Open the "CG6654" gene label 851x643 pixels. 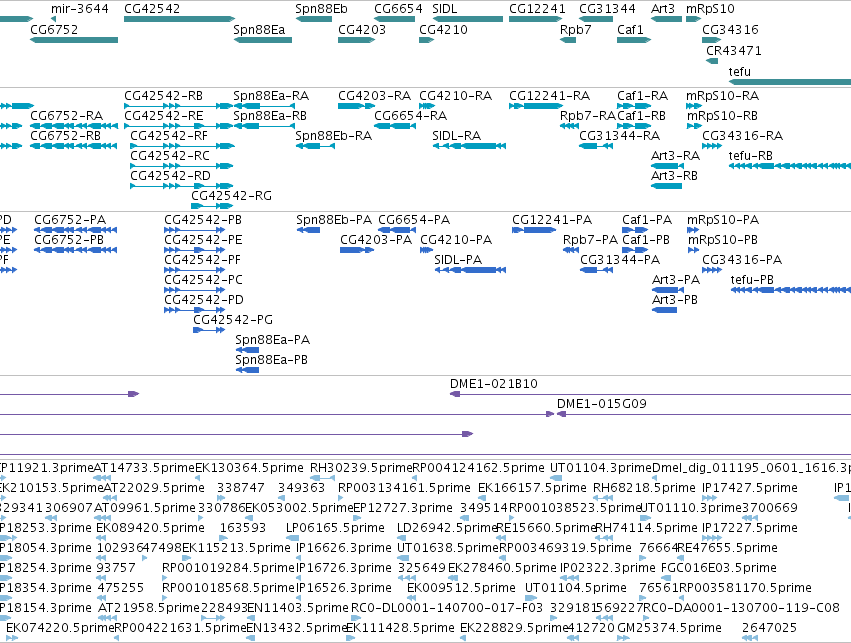coord(398,9)
